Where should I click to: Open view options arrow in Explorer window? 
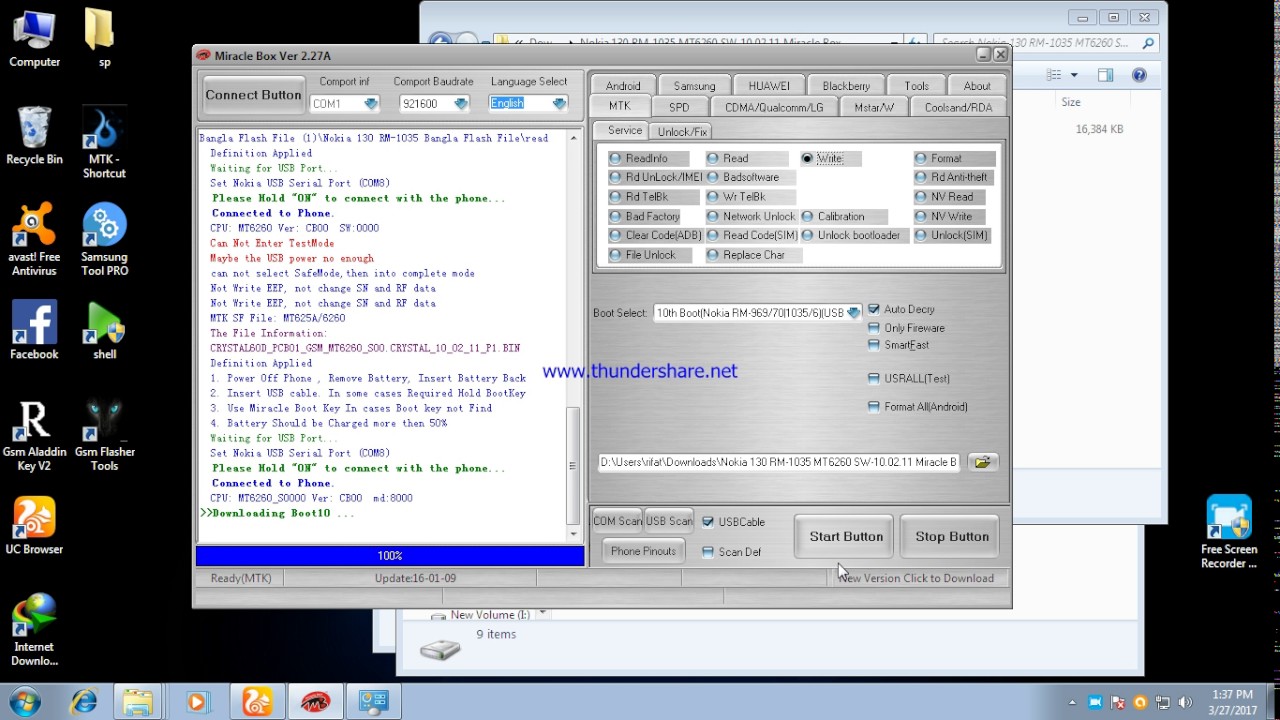(x=1074, y=75)
